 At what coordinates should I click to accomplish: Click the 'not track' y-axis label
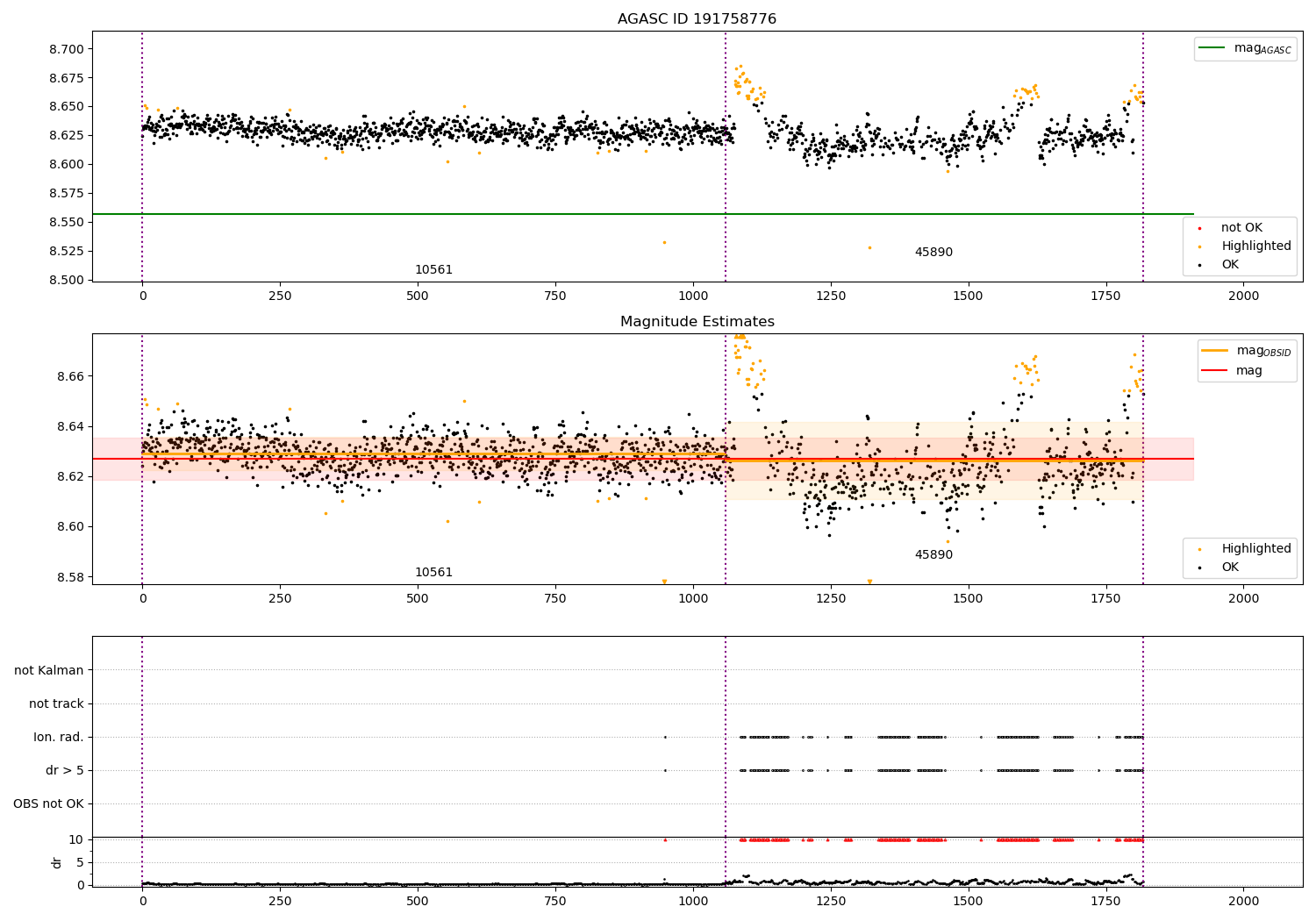56,703
